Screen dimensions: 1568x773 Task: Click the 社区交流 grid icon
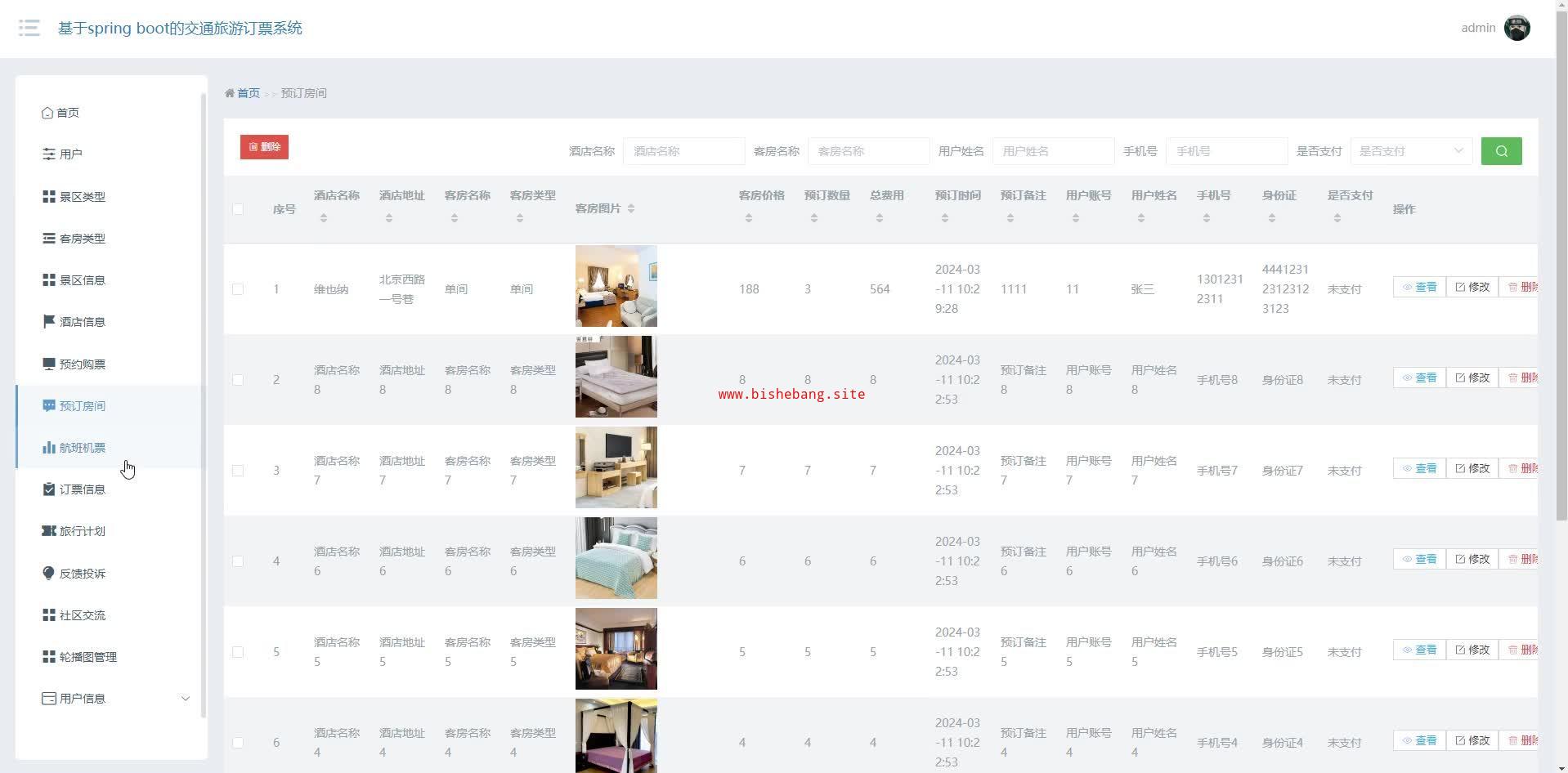pos(49,615)
